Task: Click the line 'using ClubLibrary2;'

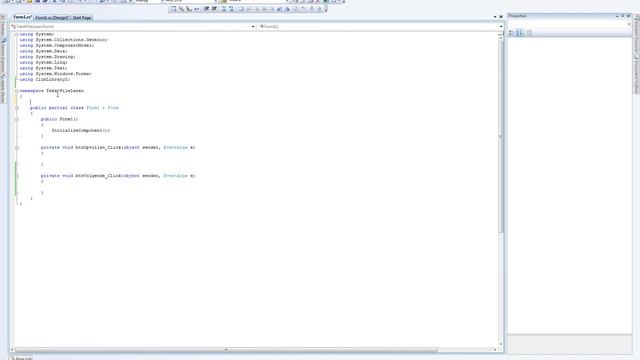Action: pos(45,80)
